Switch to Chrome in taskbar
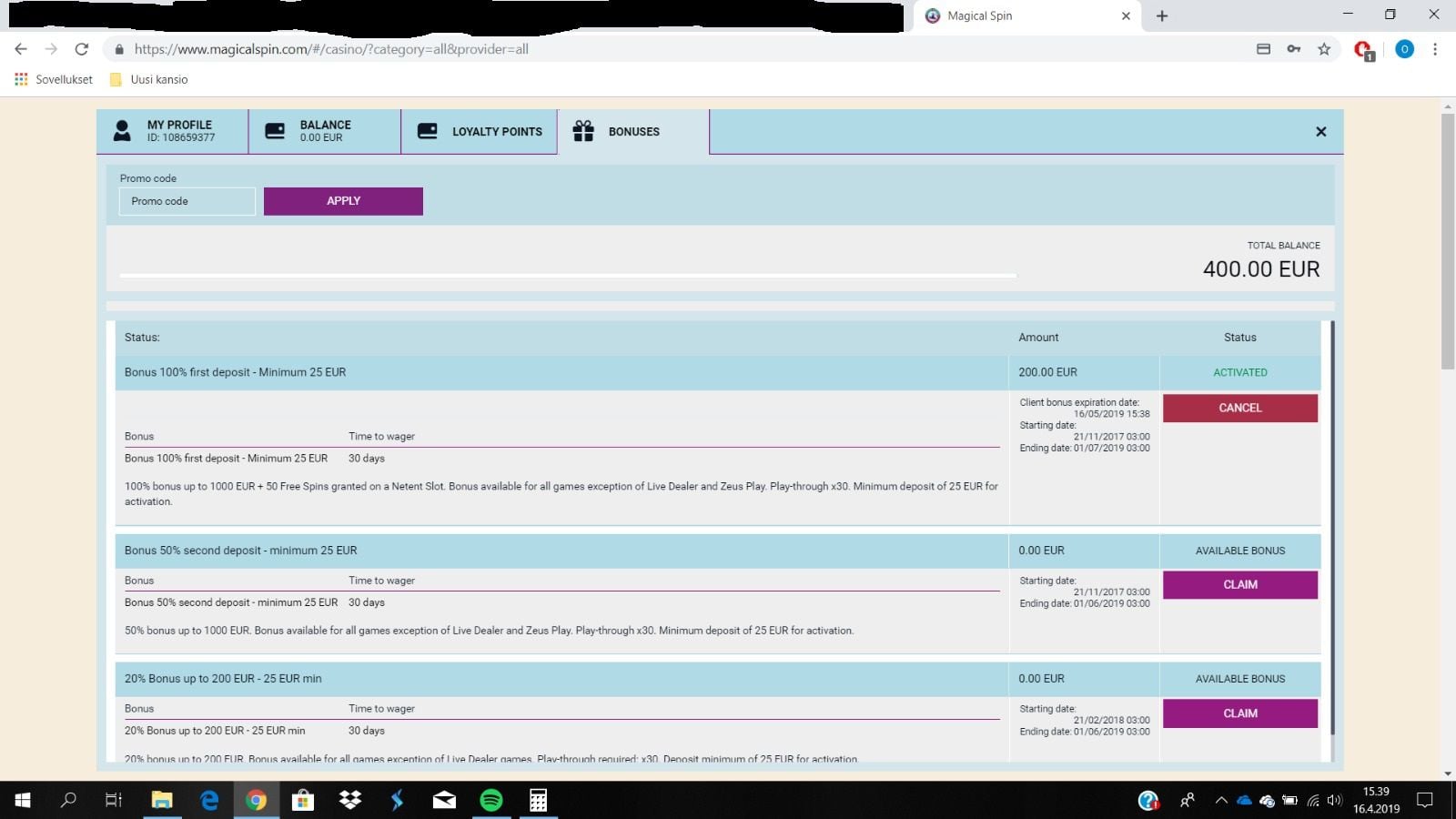This screenshot has height=819, width=1456. [x=256, y=800]
